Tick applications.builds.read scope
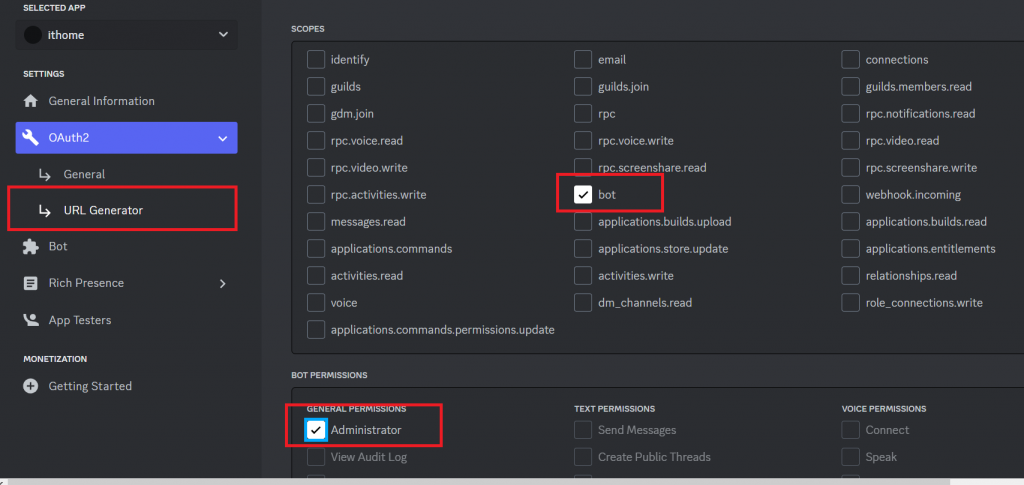Viewport: 1024px width, 485px height. point(850,222)
